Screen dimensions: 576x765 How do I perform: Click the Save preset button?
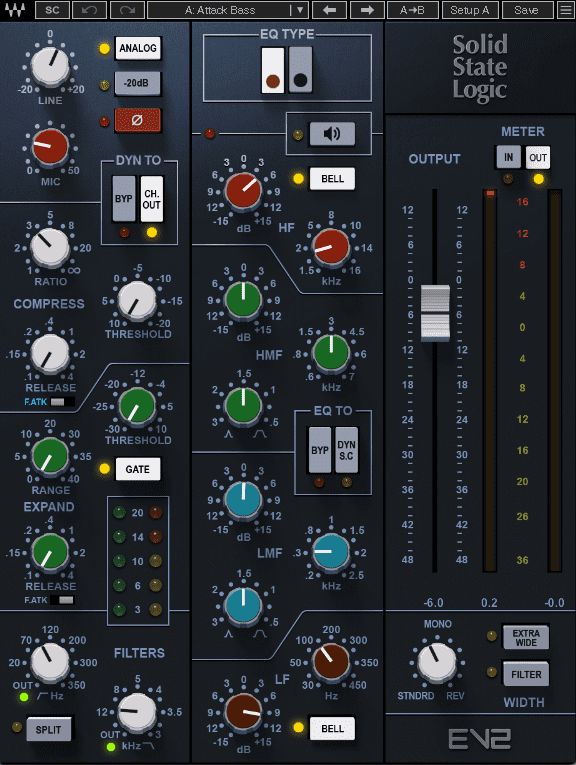tap(526, 10)
